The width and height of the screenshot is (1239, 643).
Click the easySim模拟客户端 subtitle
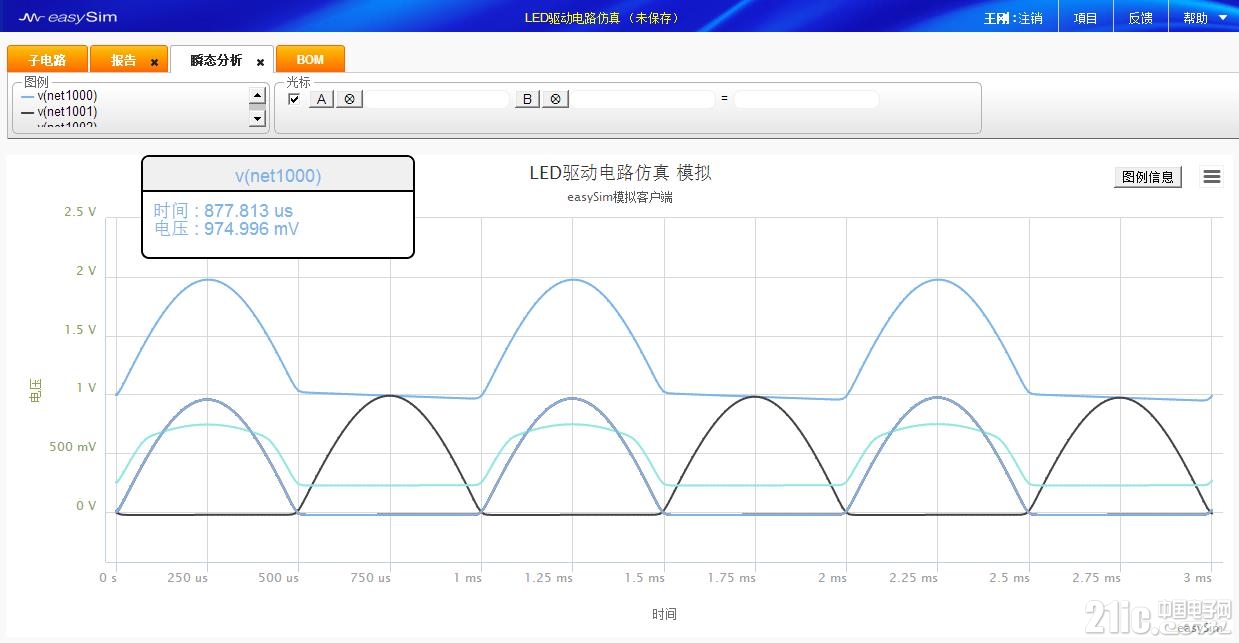[x=620, y=197]
